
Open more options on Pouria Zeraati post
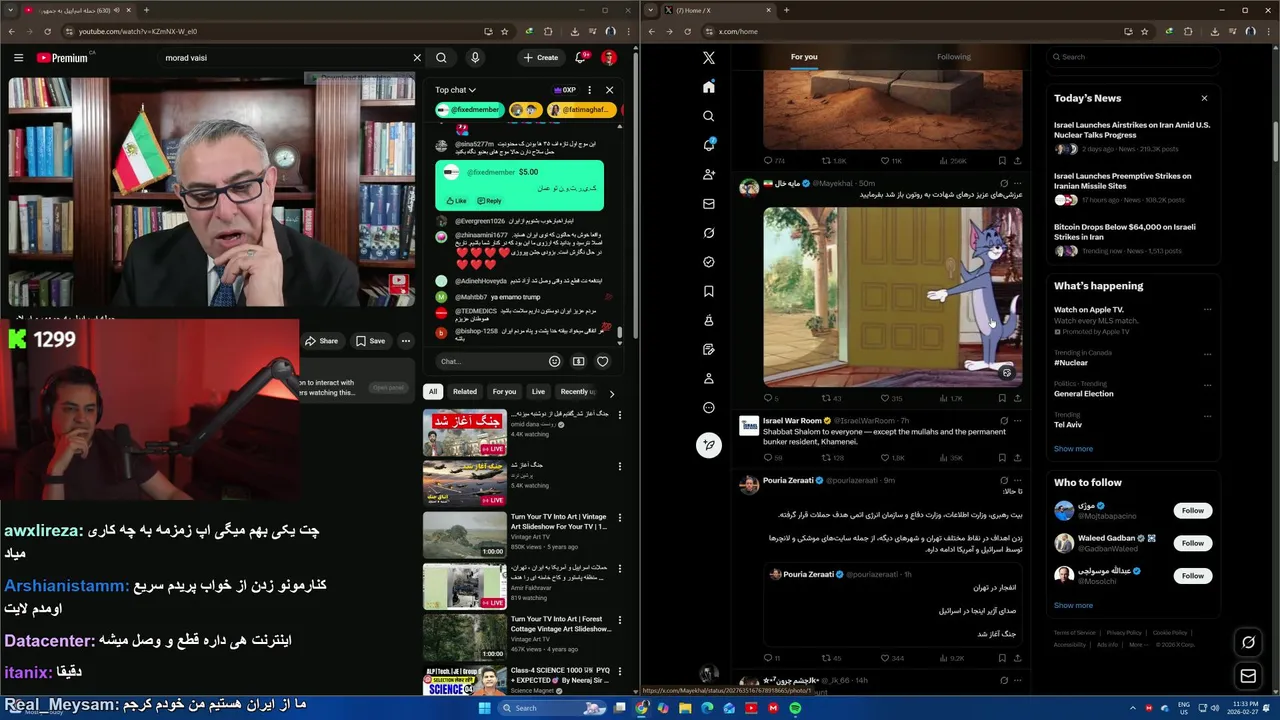[1017, 480]
